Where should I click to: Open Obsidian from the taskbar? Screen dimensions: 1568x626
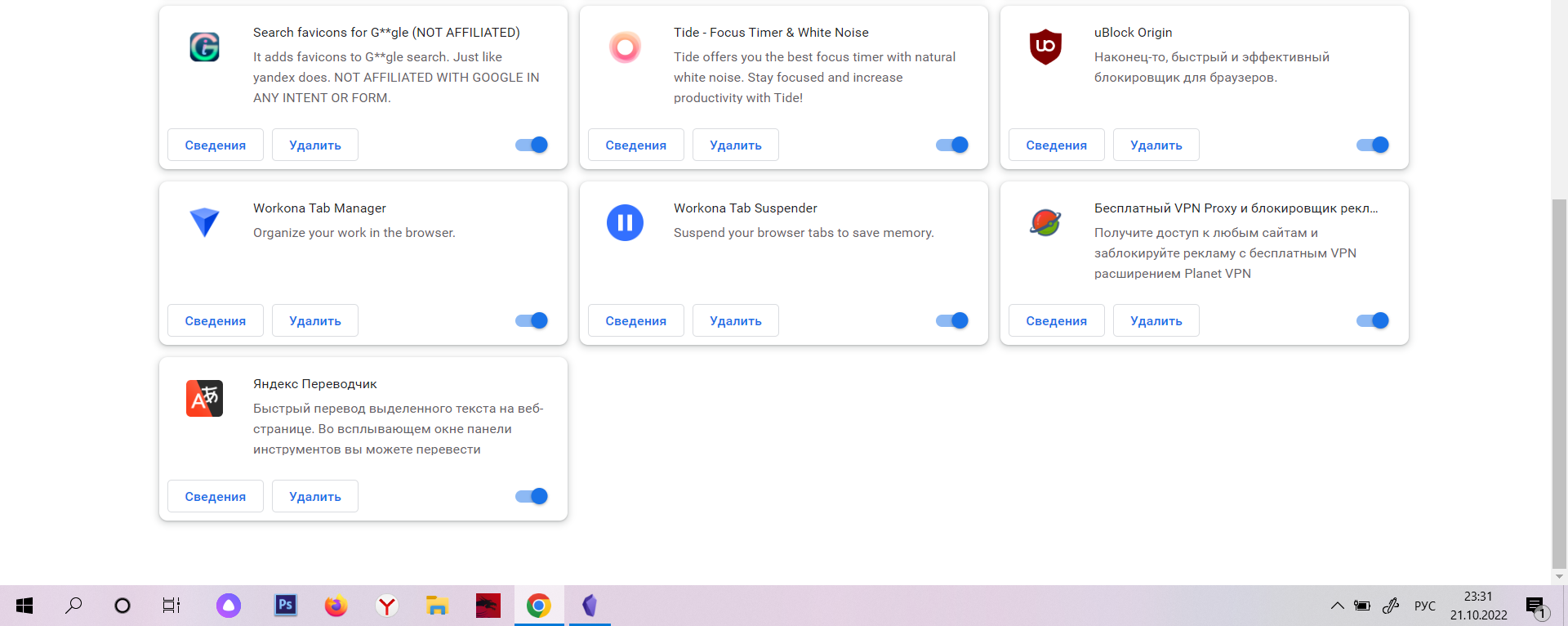click(590, 606)
